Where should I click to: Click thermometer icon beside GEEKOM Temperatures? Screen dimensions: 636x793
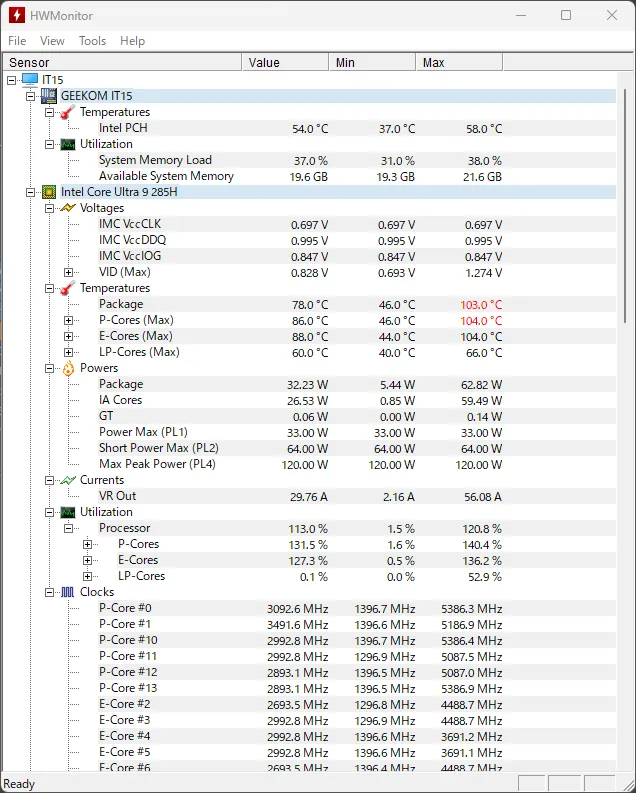[68, 112]
